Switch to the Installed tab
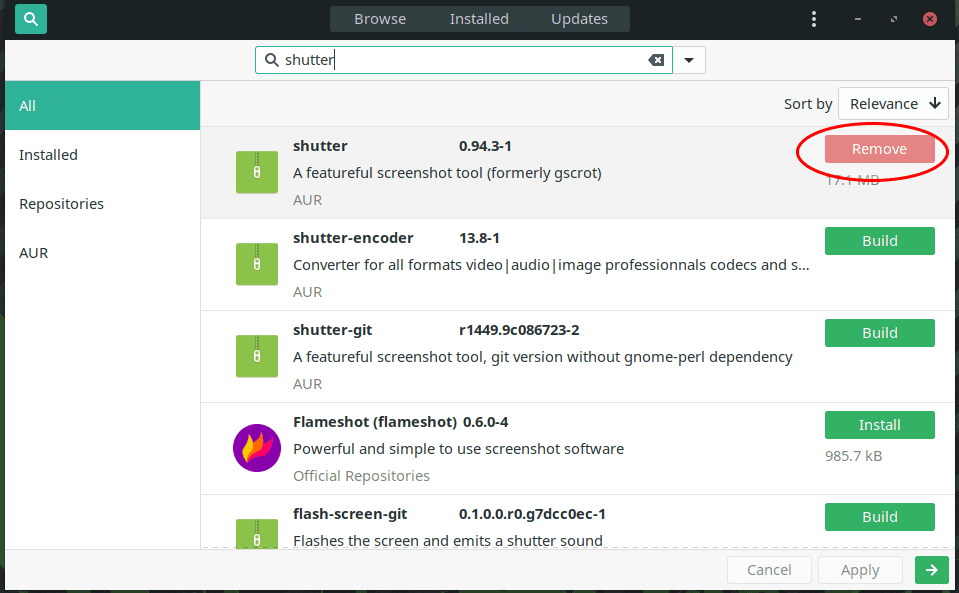This screenshot has height=593, width=959. [x=479, y=19]
